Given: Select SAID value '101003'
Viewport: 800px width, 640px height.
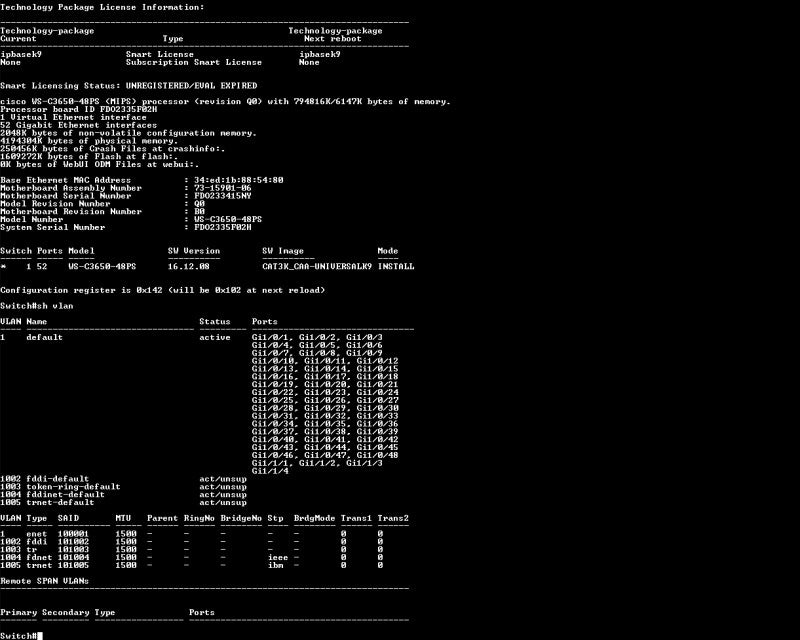Looking at the screenshot, I should 73,550.
